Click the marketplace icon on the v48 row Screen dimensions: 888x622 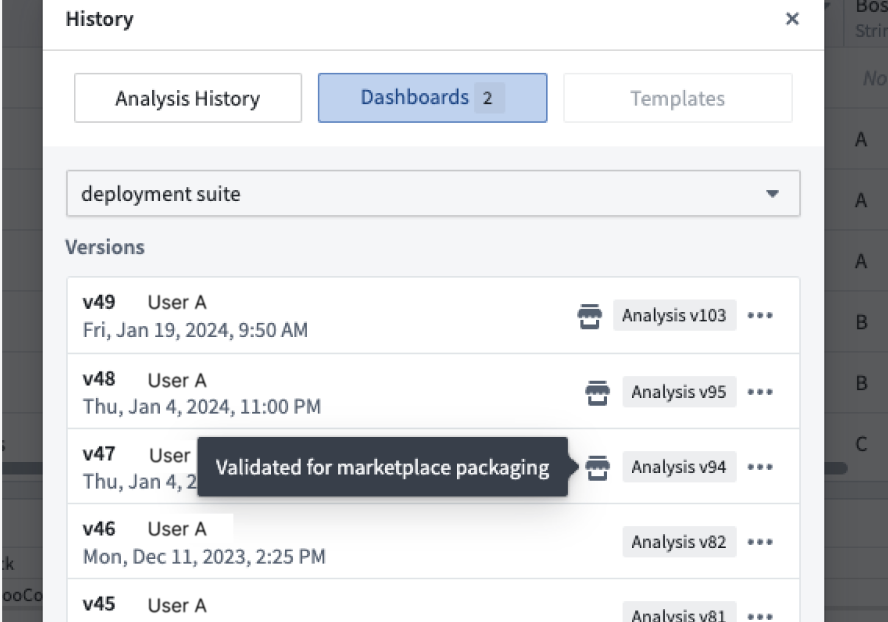[x=597, y=392]
